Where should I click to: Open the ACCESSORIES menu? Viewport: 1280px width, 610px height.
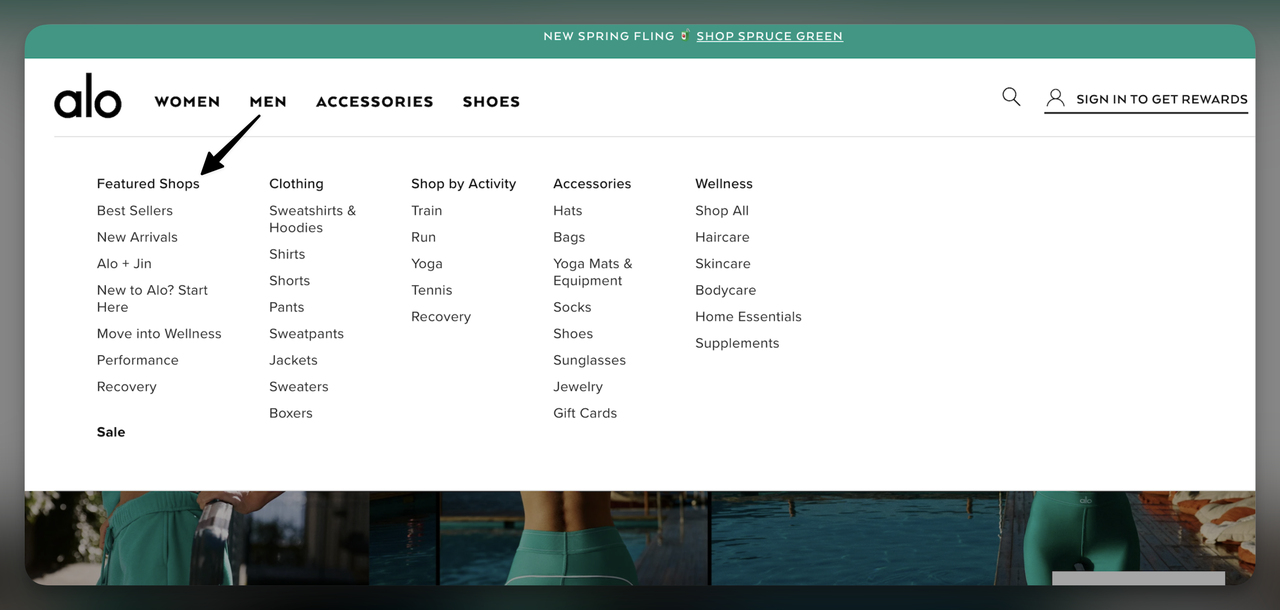click(375, 101)
